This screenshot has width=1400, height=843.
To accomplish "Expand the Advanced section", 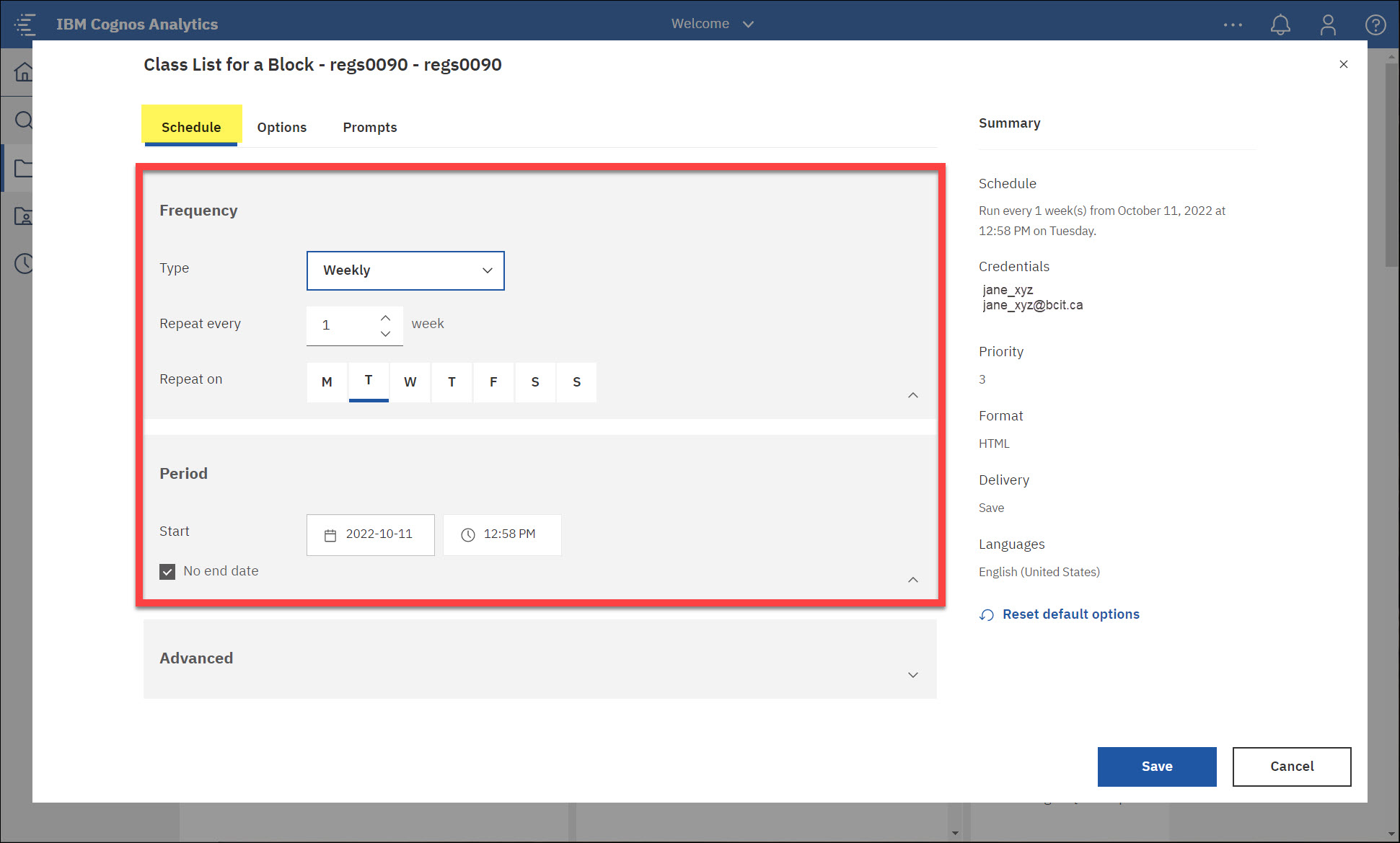I will tap(912, 675).
